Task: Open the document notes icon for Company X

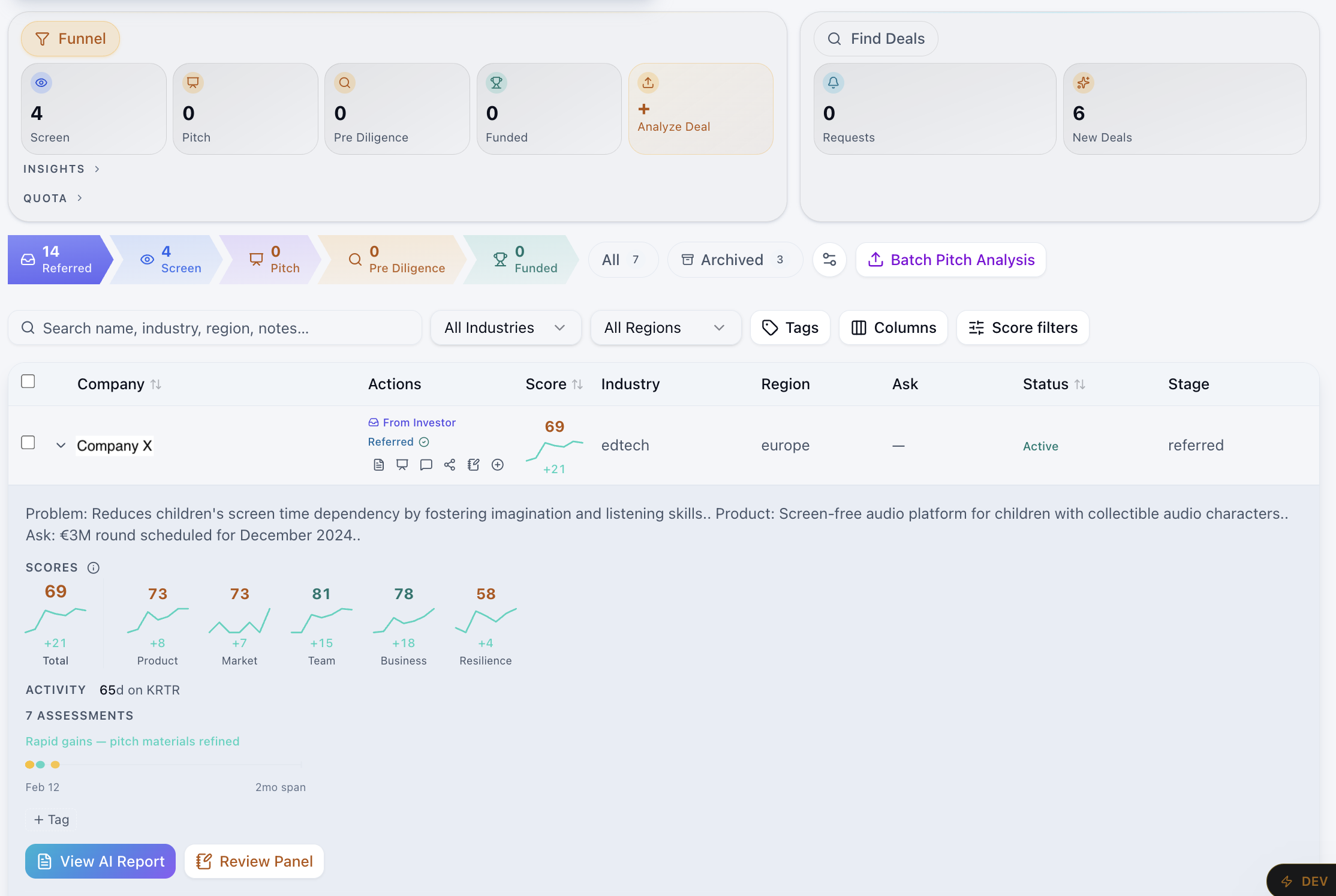Action: 379,464
